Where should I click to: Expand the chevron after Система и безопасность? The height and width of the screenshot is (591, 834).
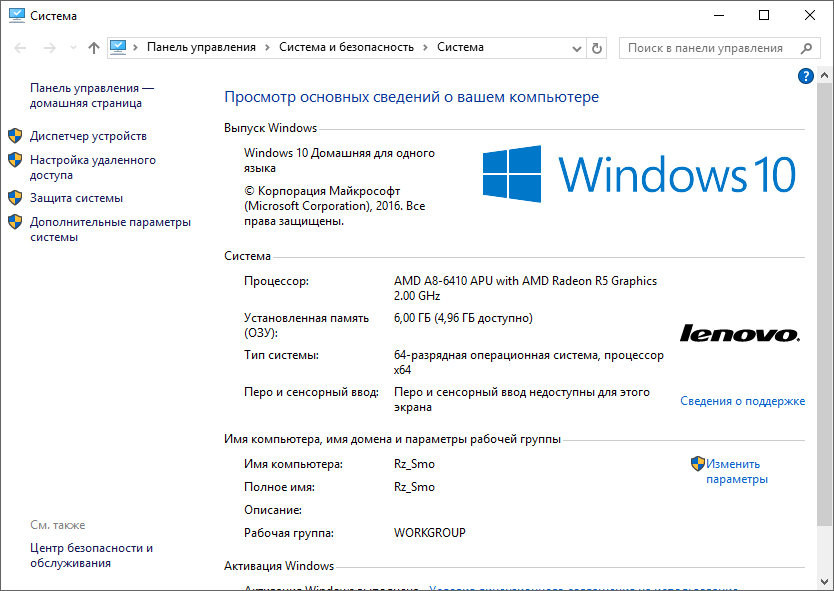tap(426, 47)
